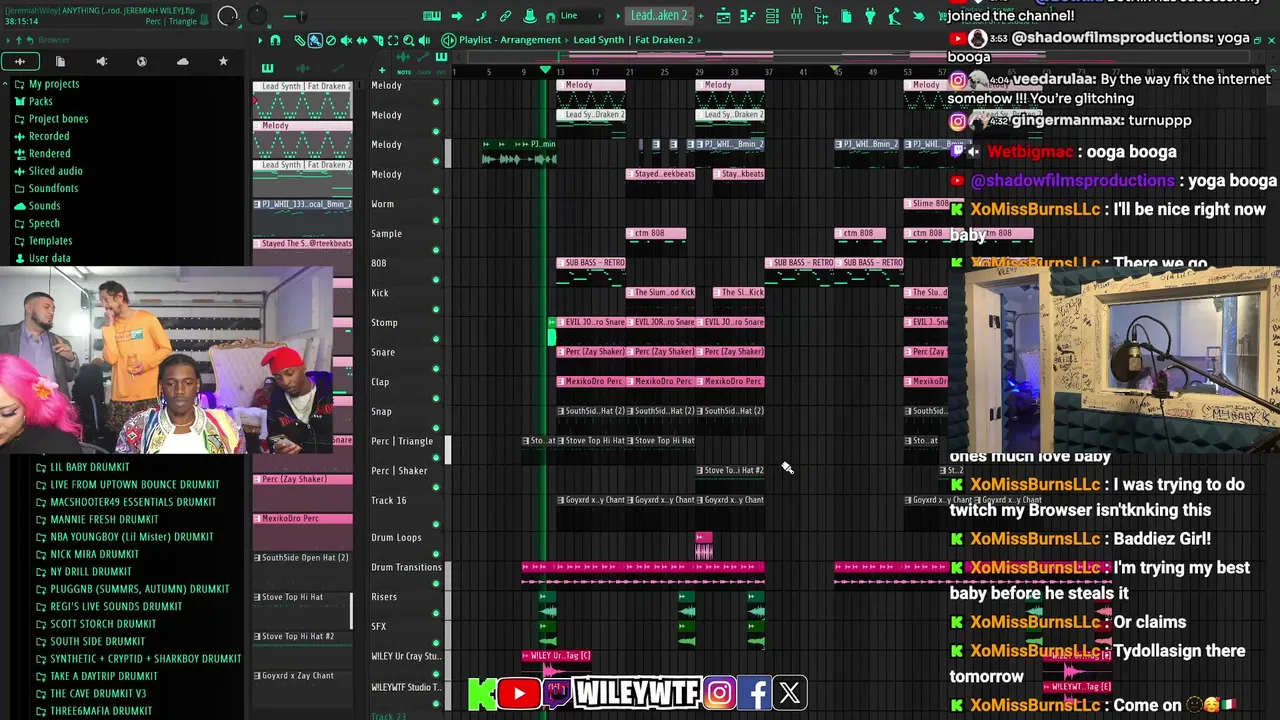Adjust the master volume knob

coord(228,15)
